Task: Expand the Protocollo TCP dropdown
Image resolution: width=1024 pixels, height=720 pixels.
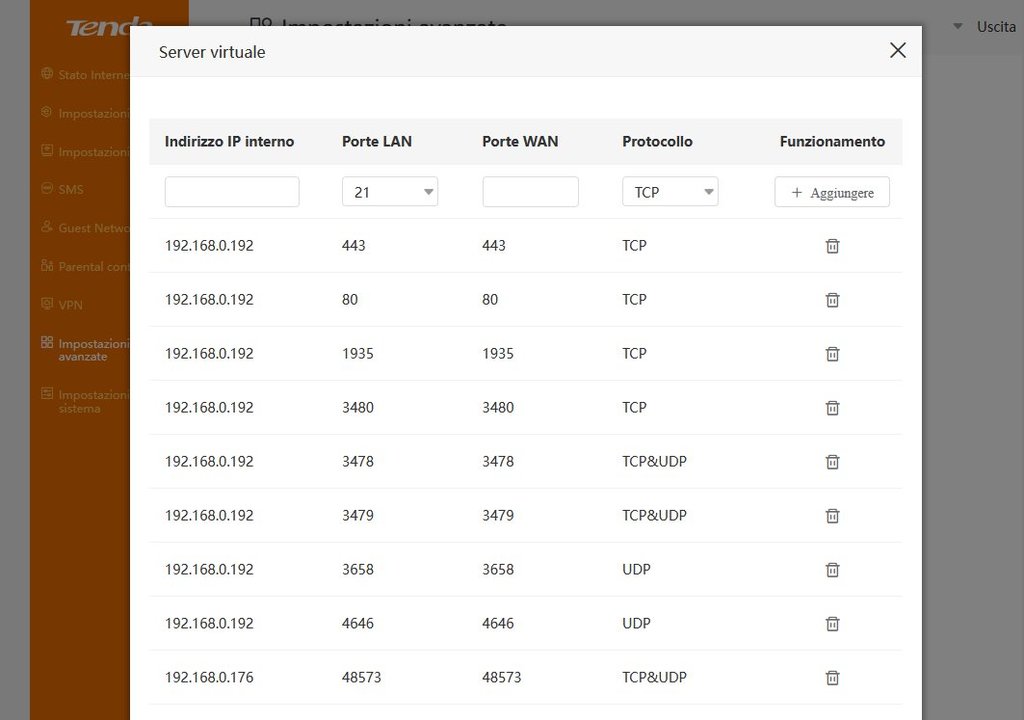Action: tap(670, 192)
